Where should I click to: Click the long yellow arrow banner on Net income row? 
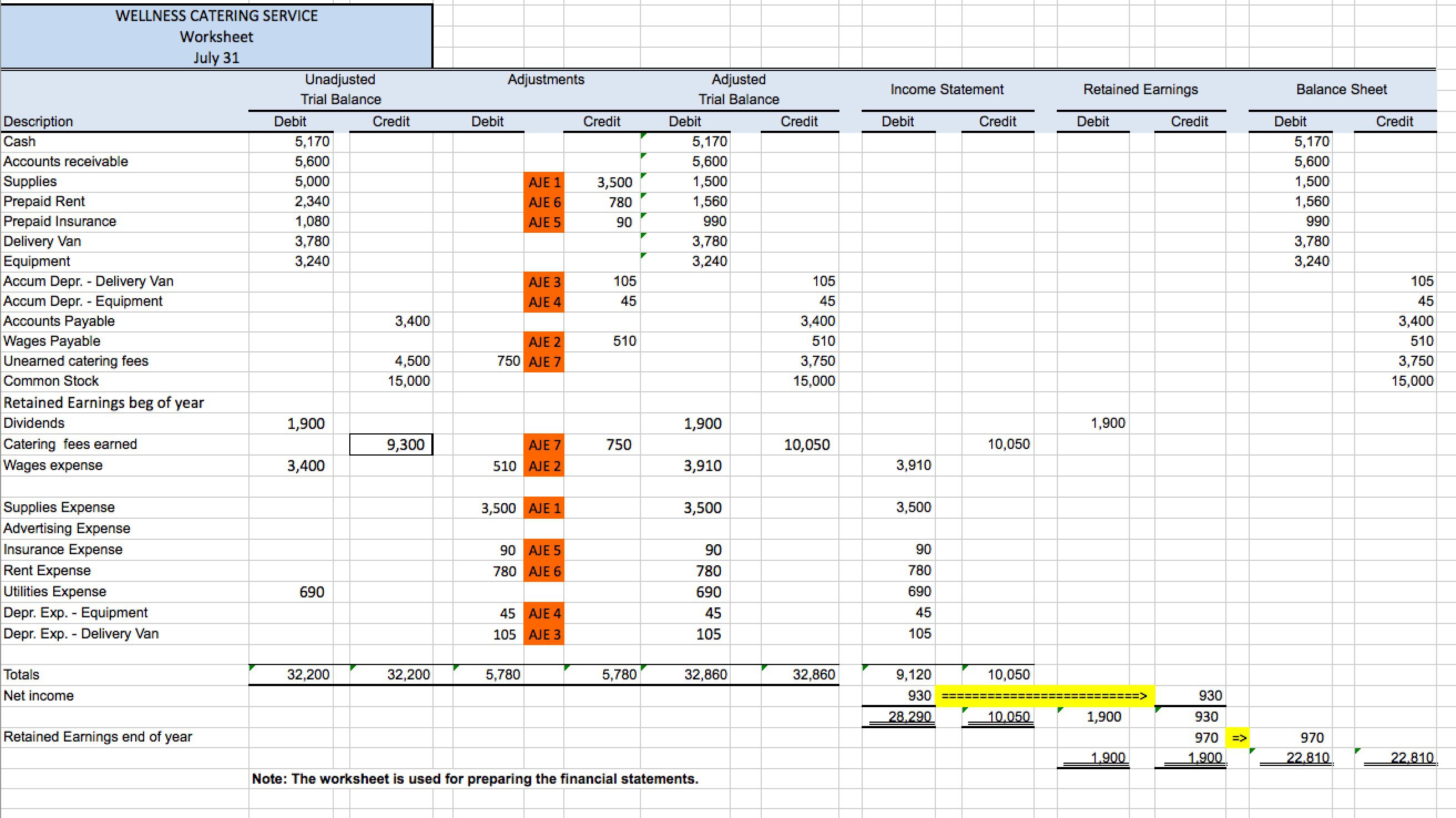1045,696
